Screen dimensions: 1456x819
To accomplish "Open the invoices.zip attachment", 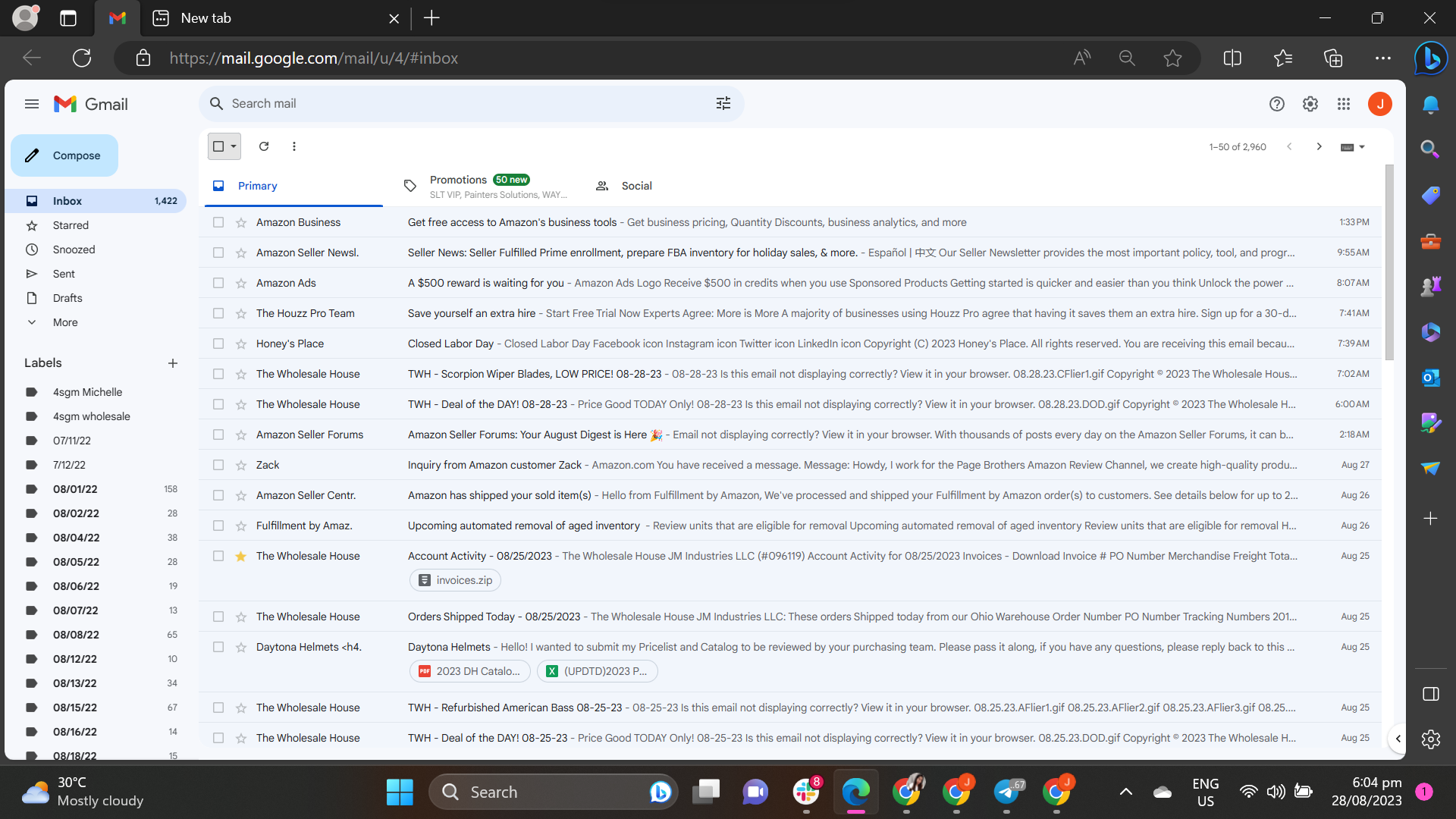I will 455,580.
